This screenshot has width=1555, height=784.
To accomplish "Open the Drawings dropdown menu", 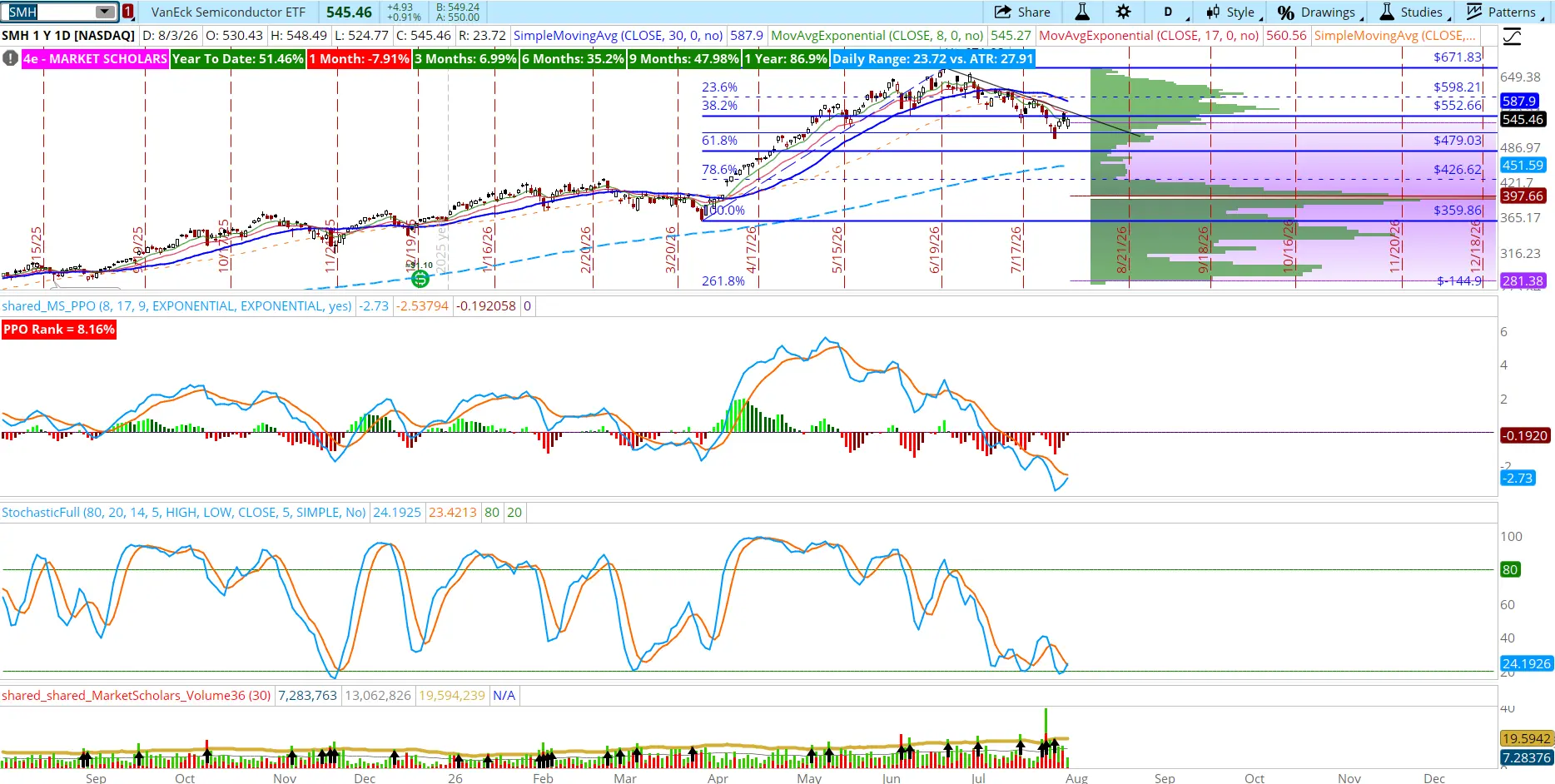I will [1320, 12].
